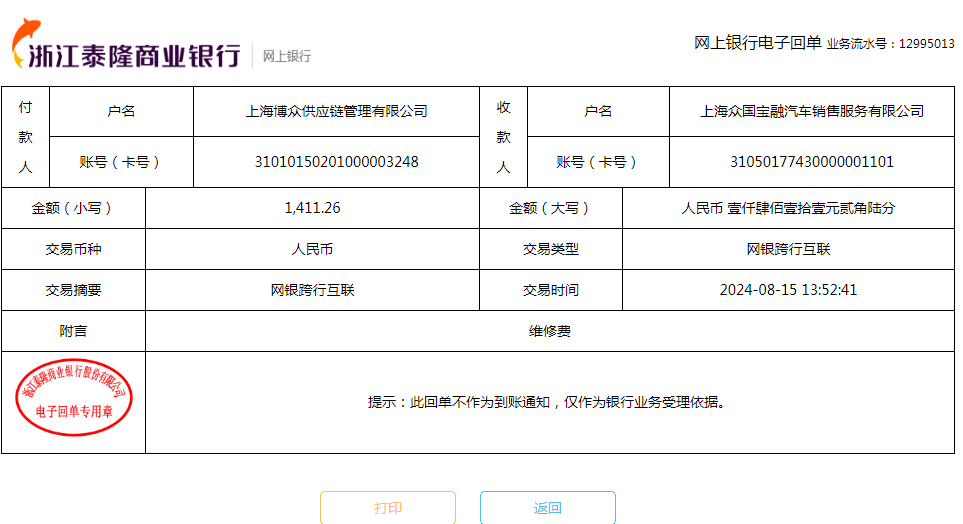The width and height of the screenshot is (963, 524).
Task: Click the transaction time 2024-08-15 13:52:41
Action: click(x=788, y=290)
